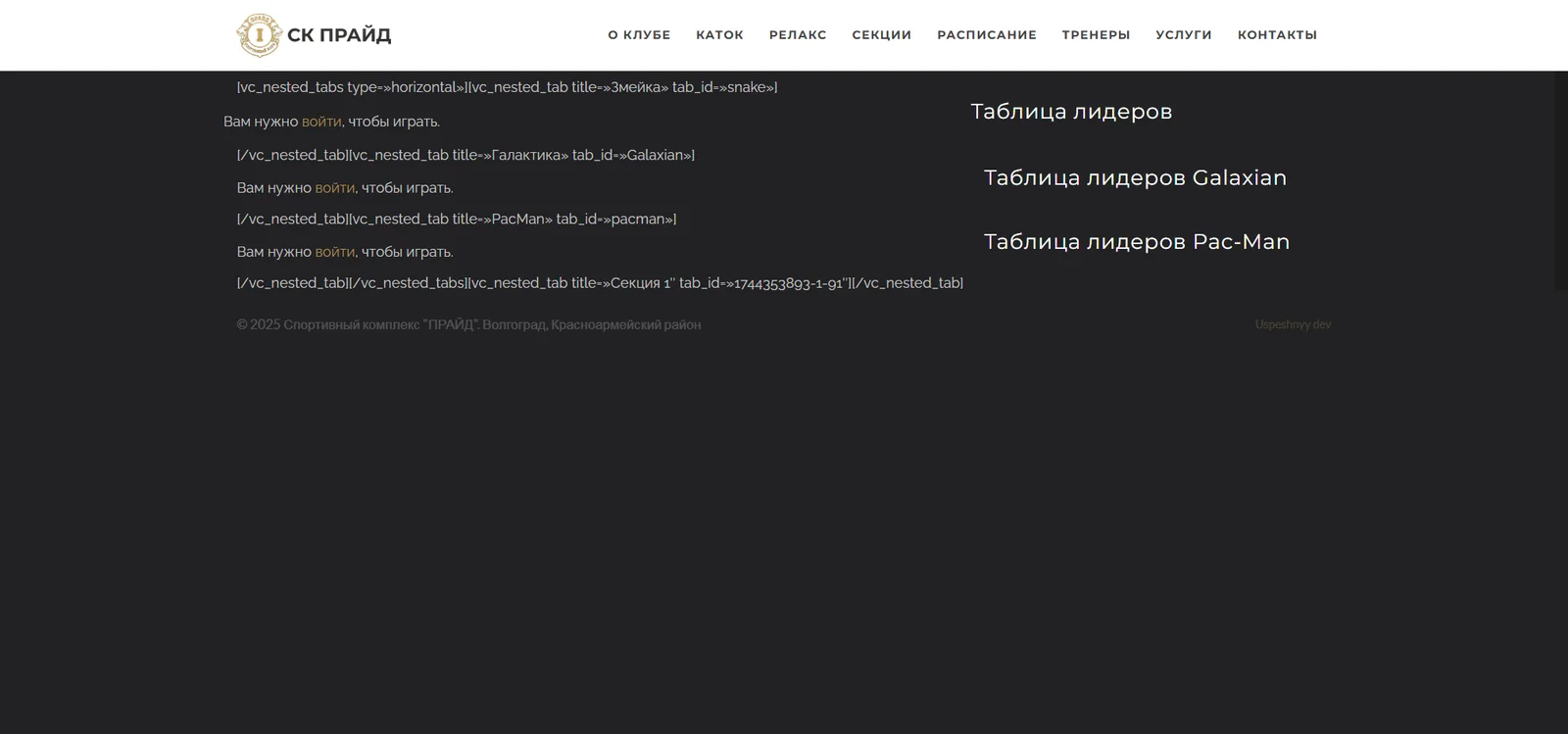Select РЕЛАКС in the navigation bar
This screenshot has height=734, width=1568.
coord(798,35)
